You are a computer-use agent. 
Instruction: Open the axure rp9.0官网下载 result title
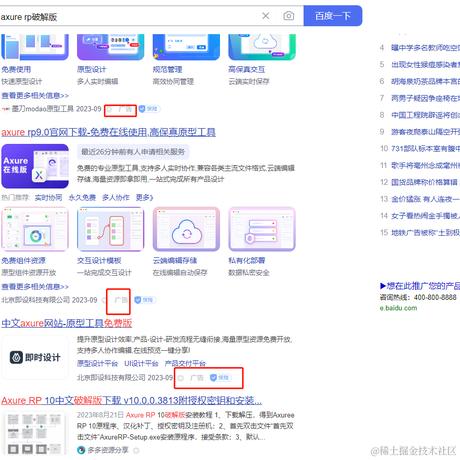pos(108,132)
